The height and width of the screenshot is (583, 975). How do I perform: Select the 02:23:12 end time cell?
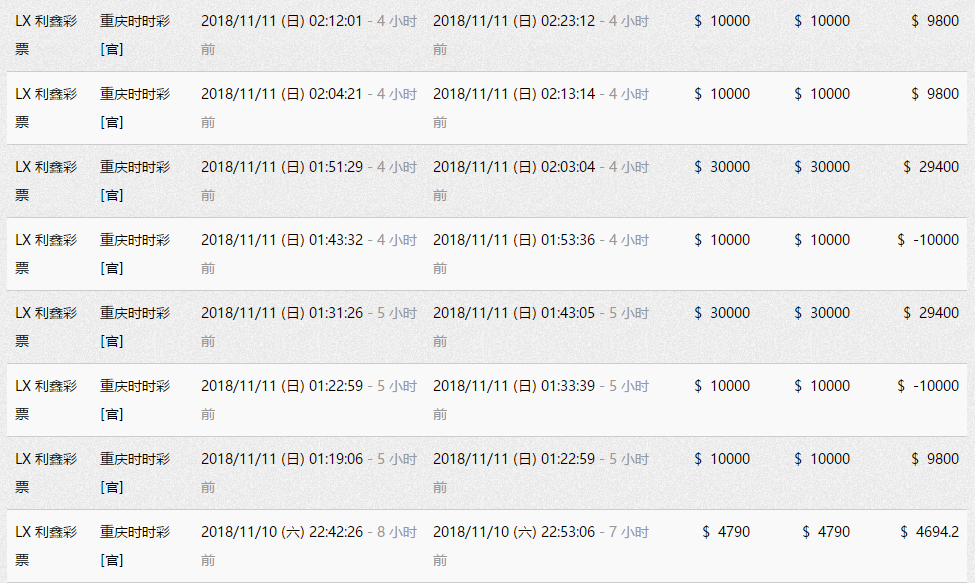(x=514, y=21)
